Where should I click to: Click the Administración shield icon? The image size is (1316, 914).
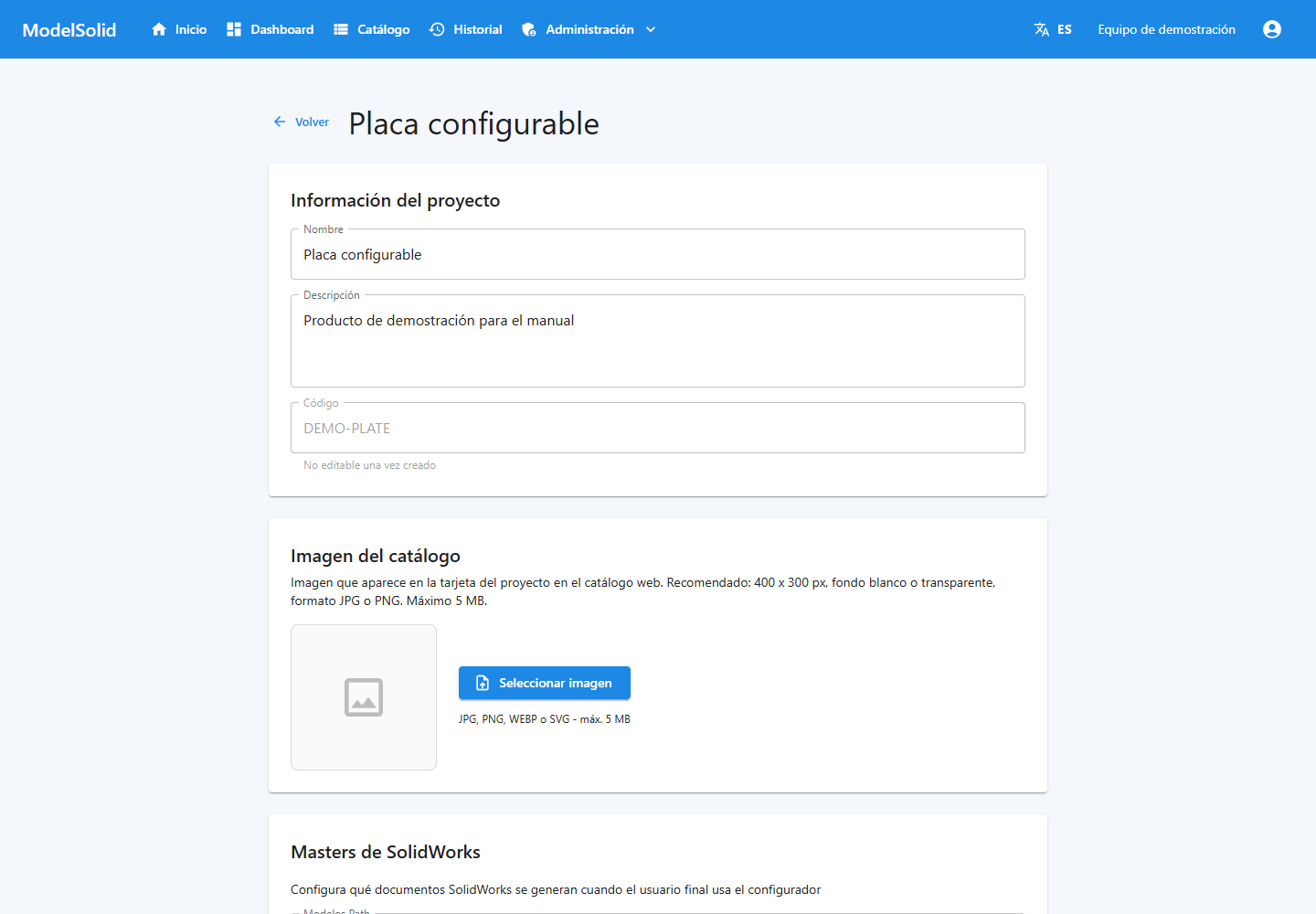529,29
